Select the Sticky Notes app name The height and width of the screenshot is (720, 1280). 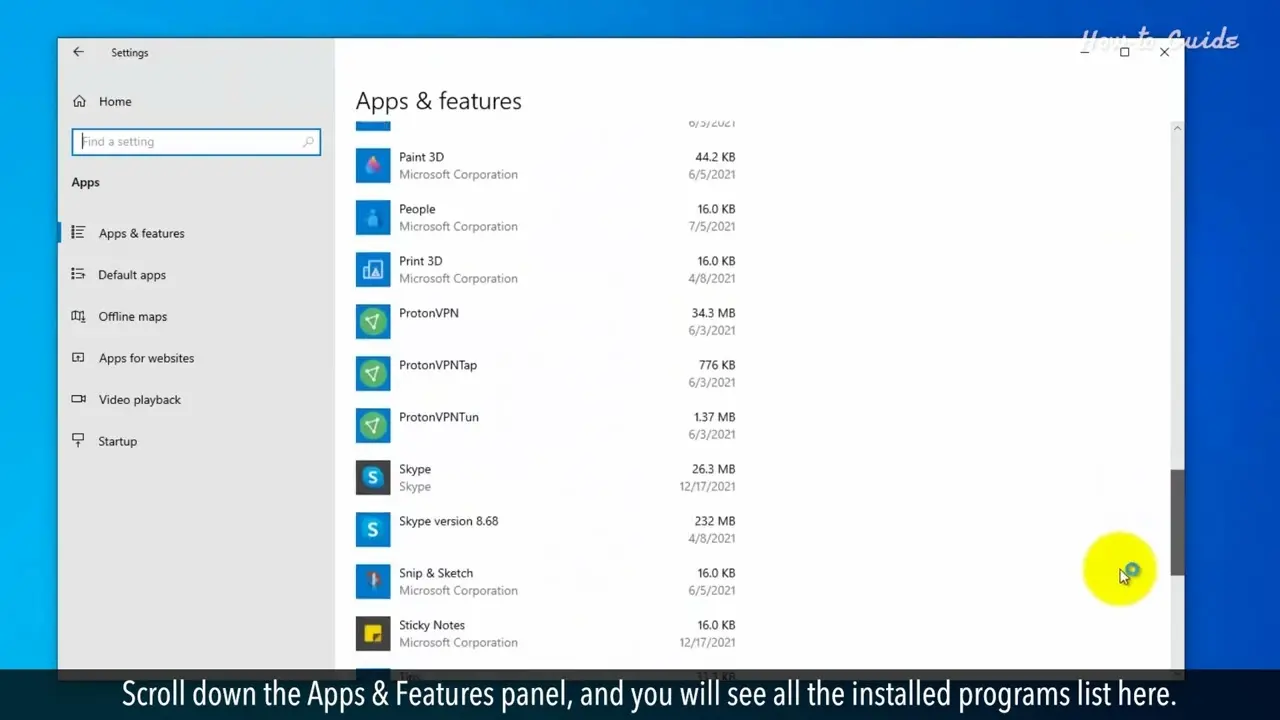(432, 625)
